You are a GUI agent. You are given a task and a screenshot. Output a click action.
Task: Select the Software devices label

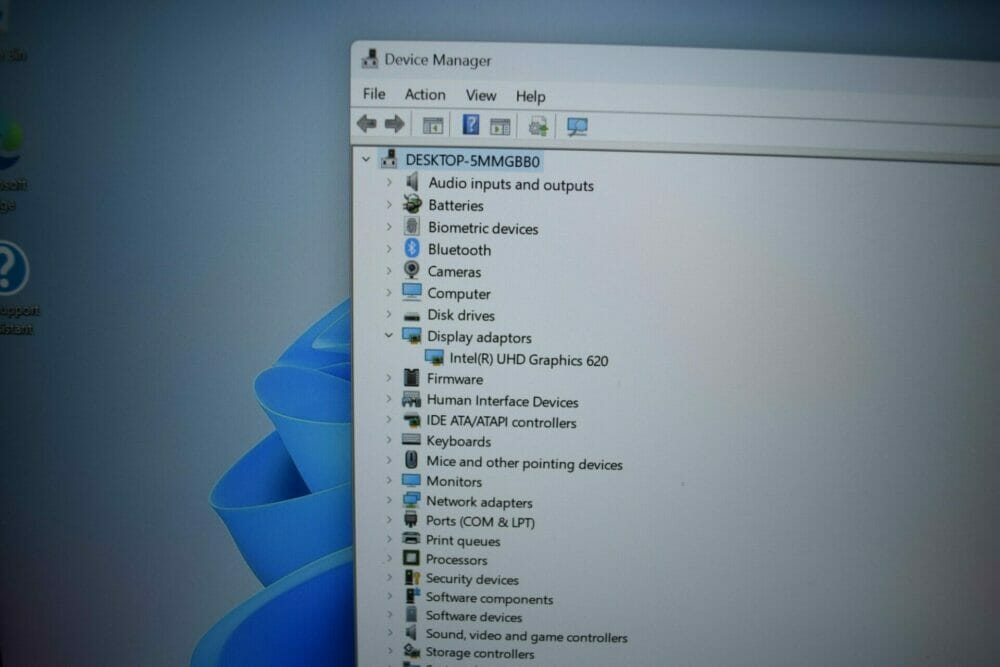pos(474,616)
